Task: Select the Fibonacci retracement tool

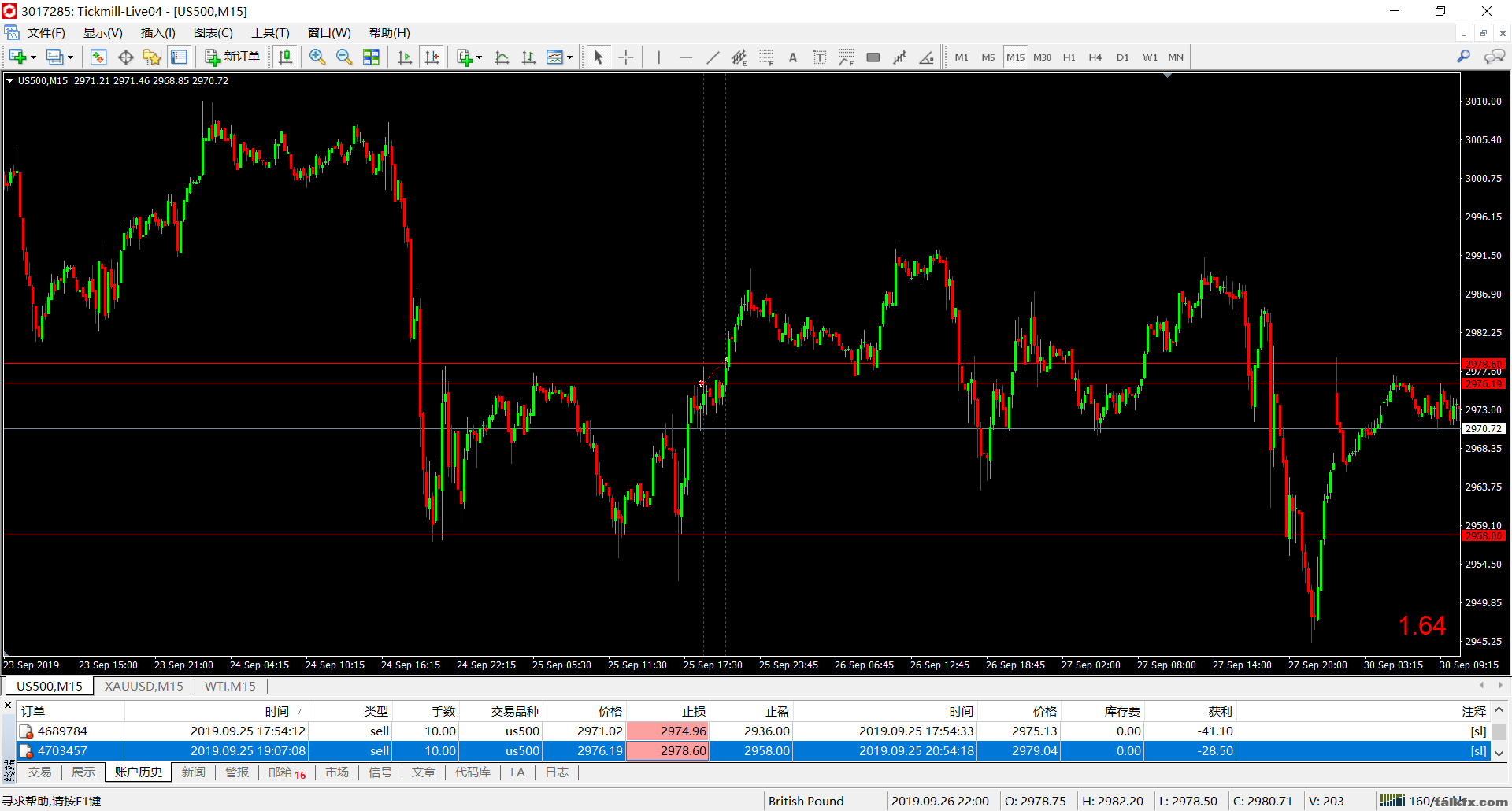Action: (766, 57)
